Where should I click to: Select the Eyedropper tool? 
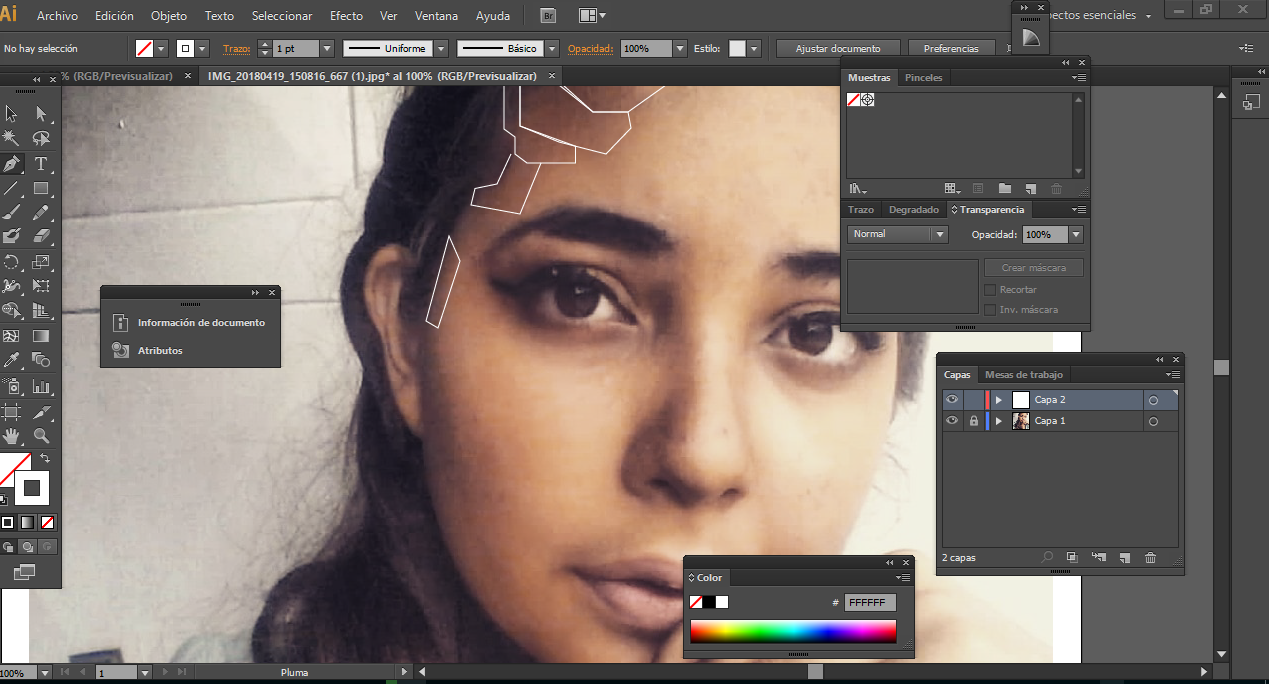12,360
